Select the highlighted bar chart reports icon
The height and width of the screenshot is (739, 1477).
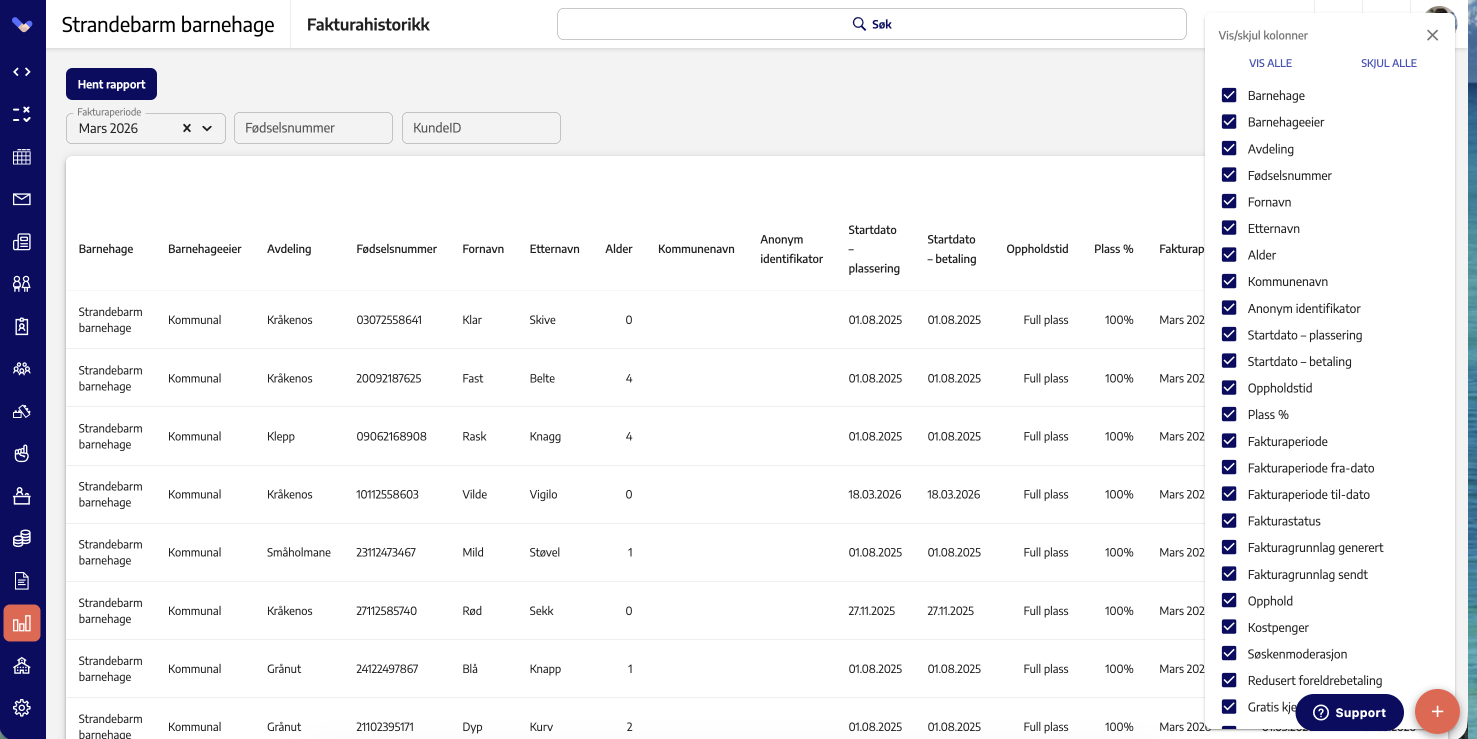pyautogui.click(x=22, y=624)
